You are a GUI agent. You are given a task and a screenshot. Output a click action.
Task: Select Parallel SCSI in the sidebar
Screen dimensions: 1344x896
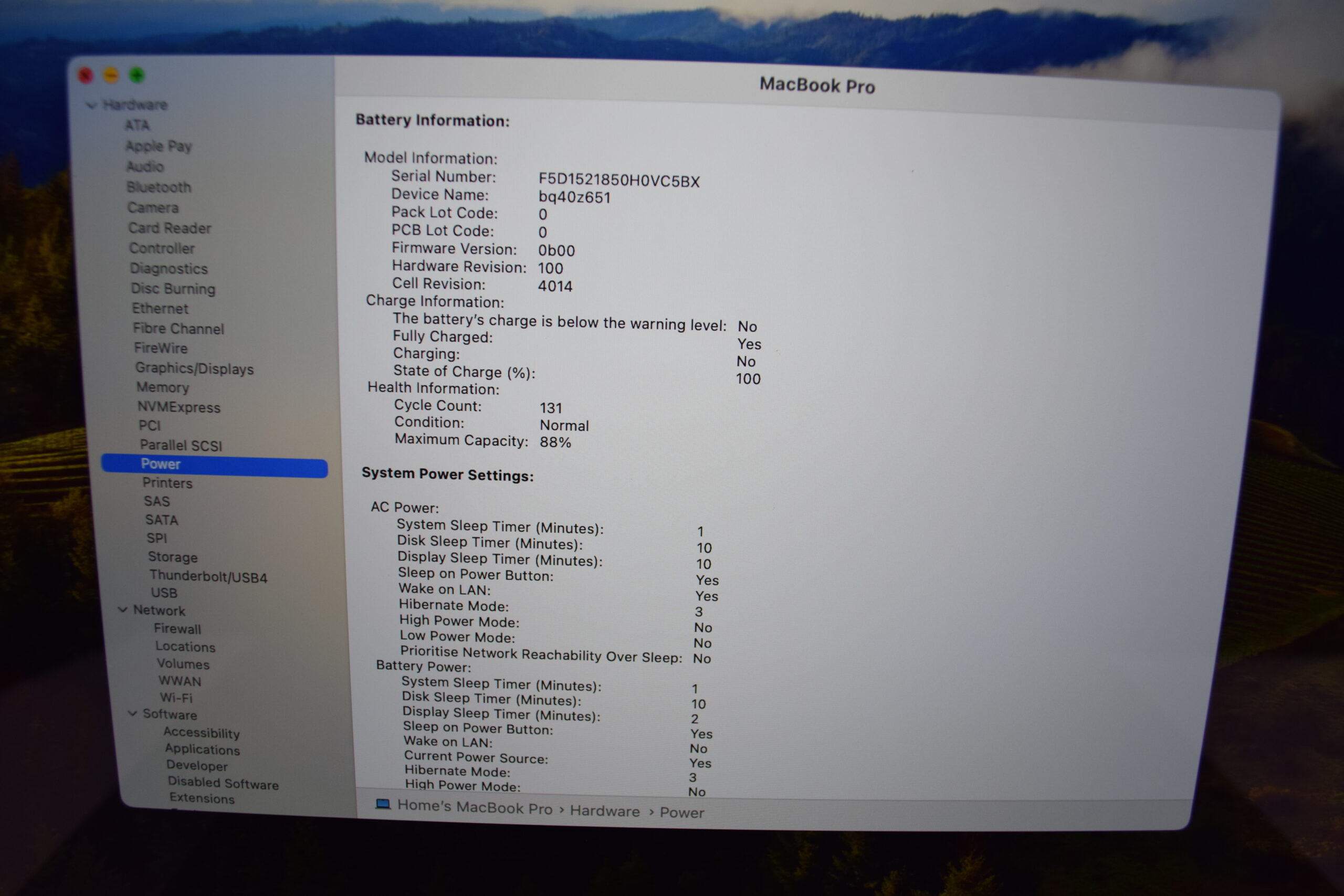181,445
